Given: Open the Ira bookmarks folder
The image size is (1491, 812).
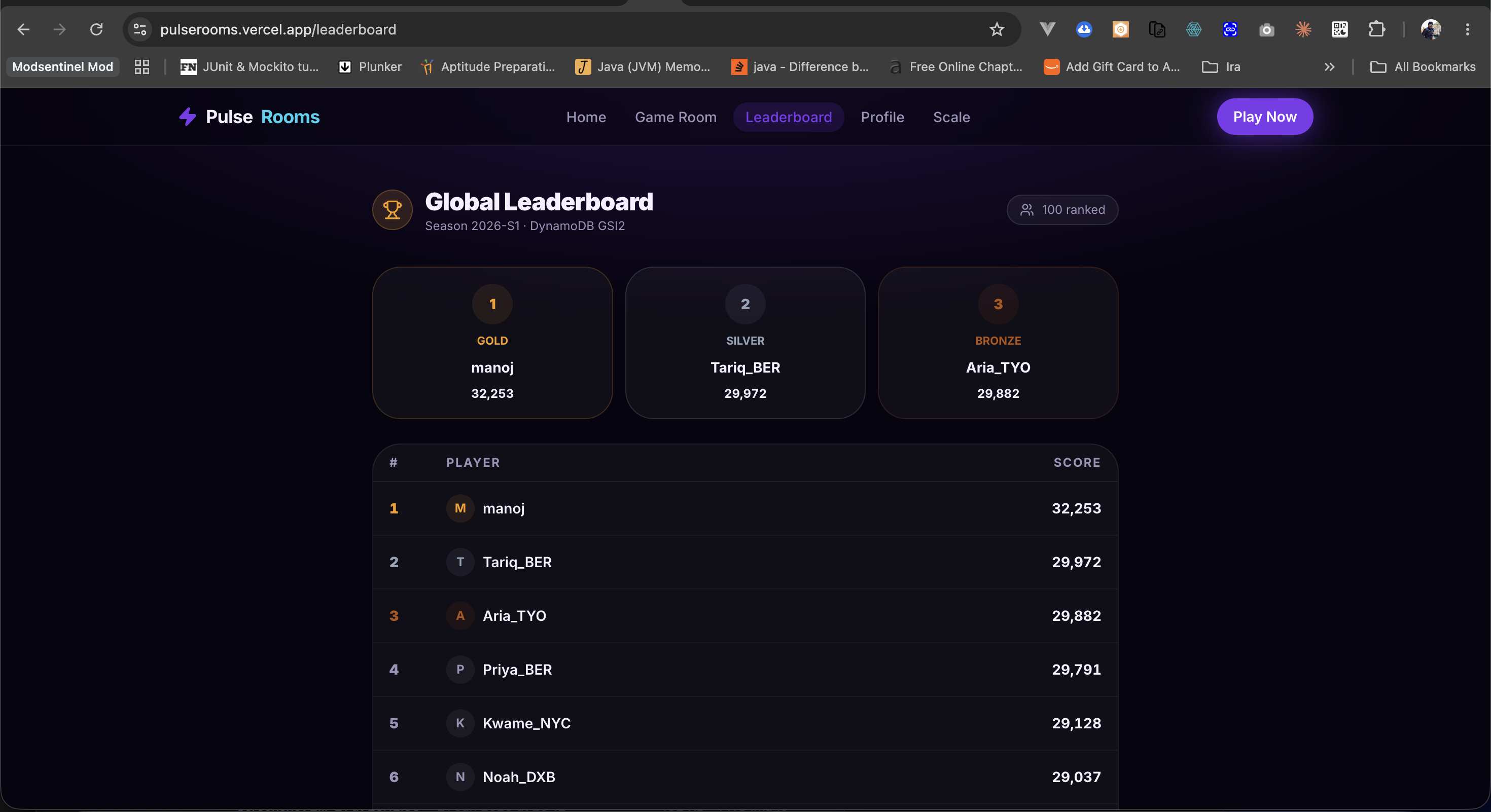Looking at the screenshot, I should tap(1222, 67).
